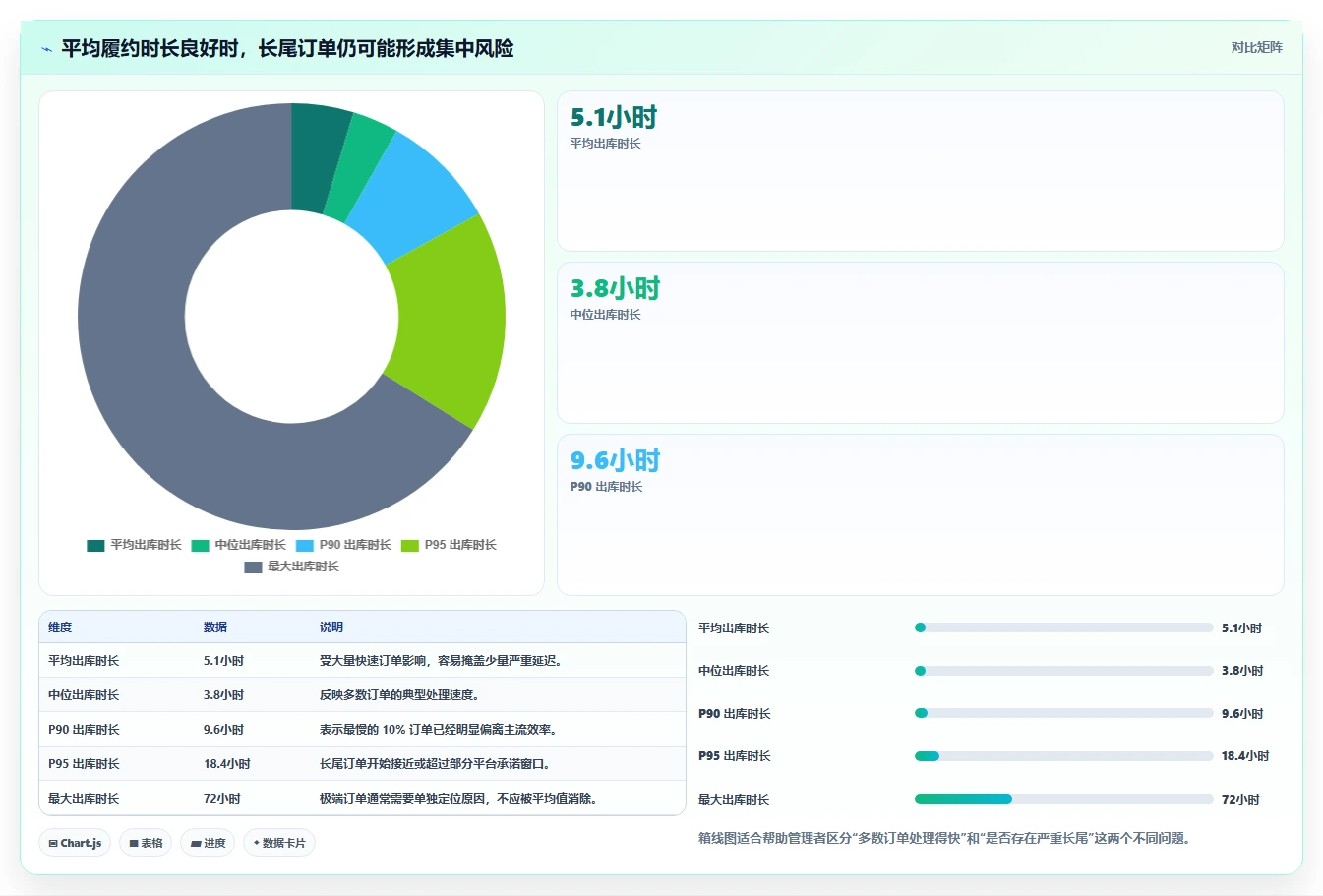Select the 最大出库时长 table row cell
The height and width of the screenshot is (896, 1323).
[x=84, y=799]
